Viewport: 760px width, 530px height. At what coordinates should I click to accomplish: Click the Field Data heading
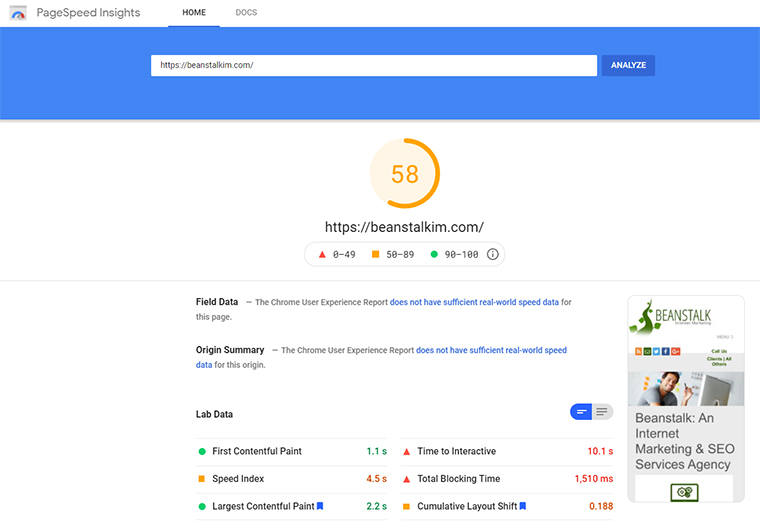[x=217, y=302]
